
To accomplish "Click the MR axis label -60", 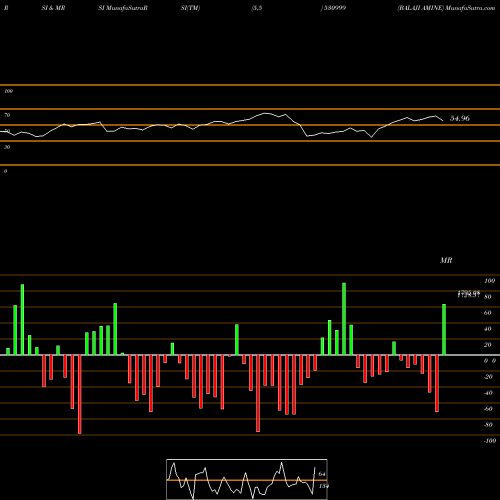I will pyautogui.click(x=488, y=409).
